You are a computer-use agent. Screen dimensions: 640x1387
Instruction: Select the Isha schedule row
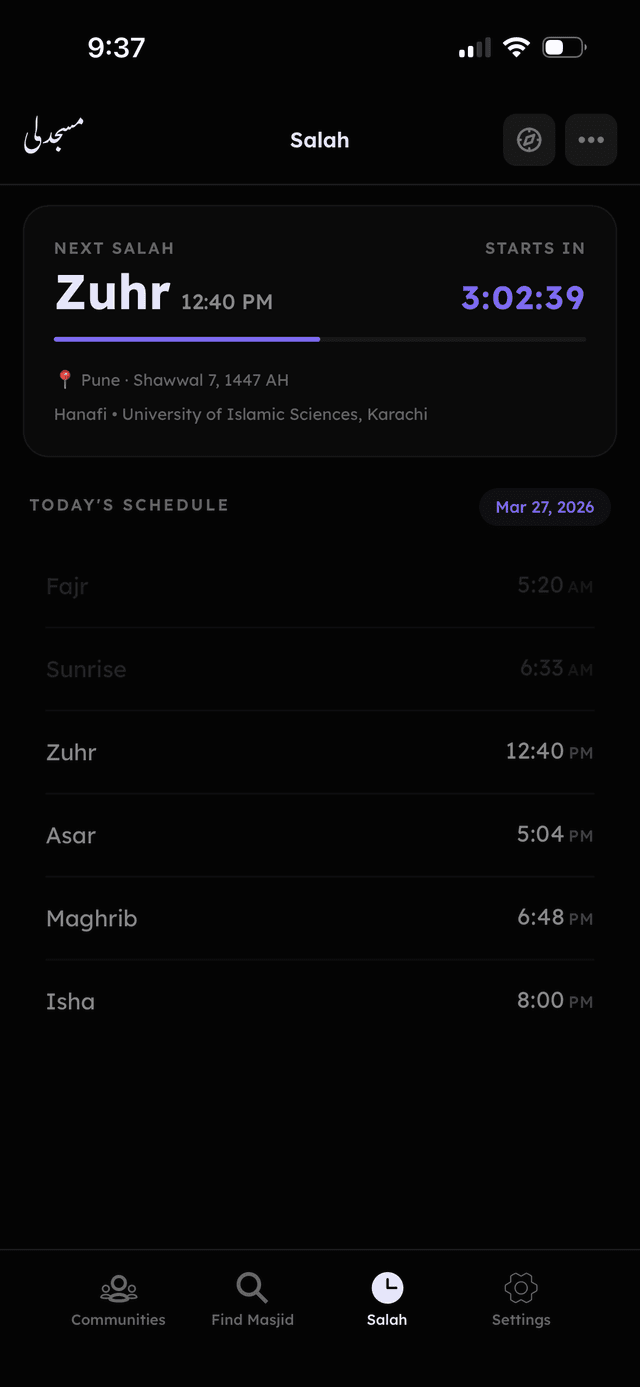320,1001
